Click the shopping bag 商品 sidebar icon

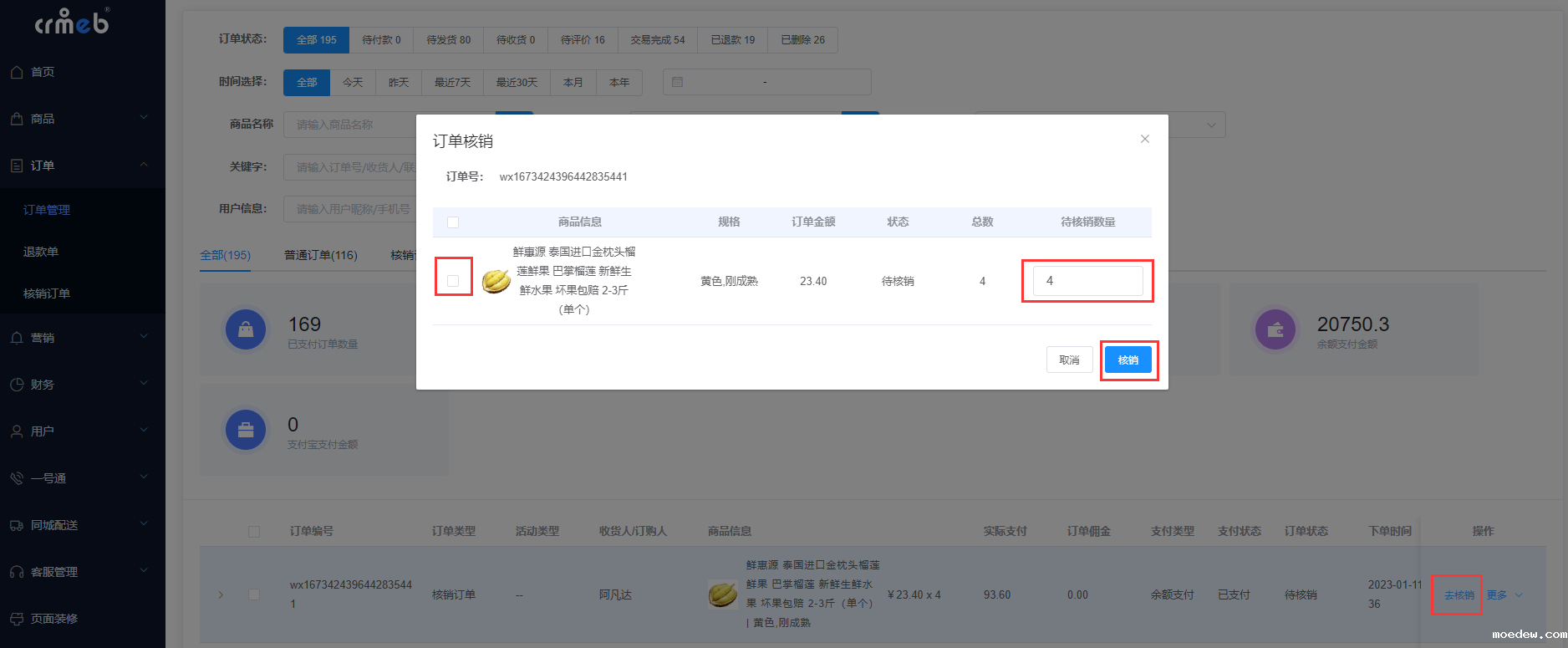17,119
